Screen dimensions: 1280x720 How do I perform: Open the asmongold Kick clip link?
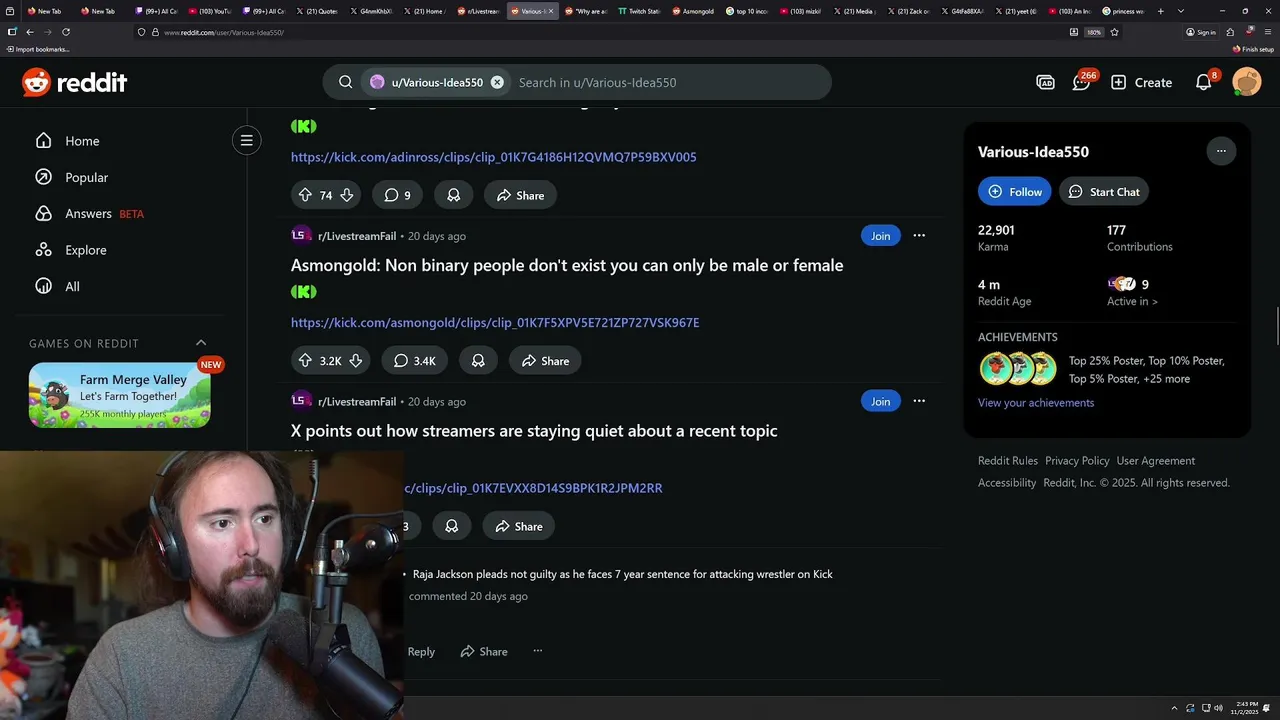tap(495, 323)
